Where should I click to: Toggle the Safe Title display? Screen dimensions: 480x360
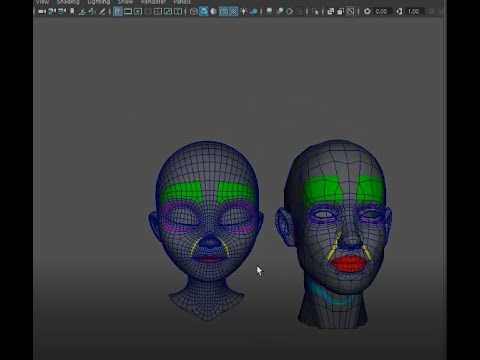(178, 12)
